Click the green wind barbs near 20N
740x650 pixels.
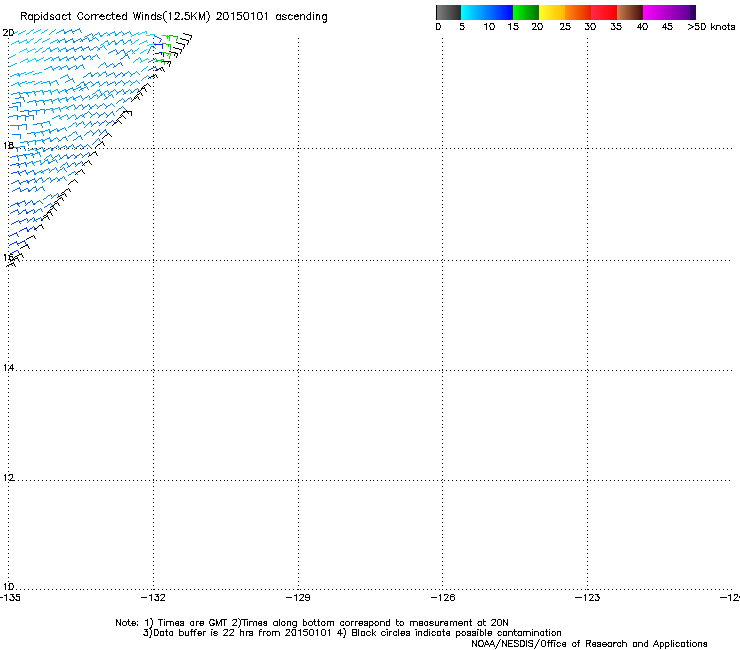(x=167, y=48)
